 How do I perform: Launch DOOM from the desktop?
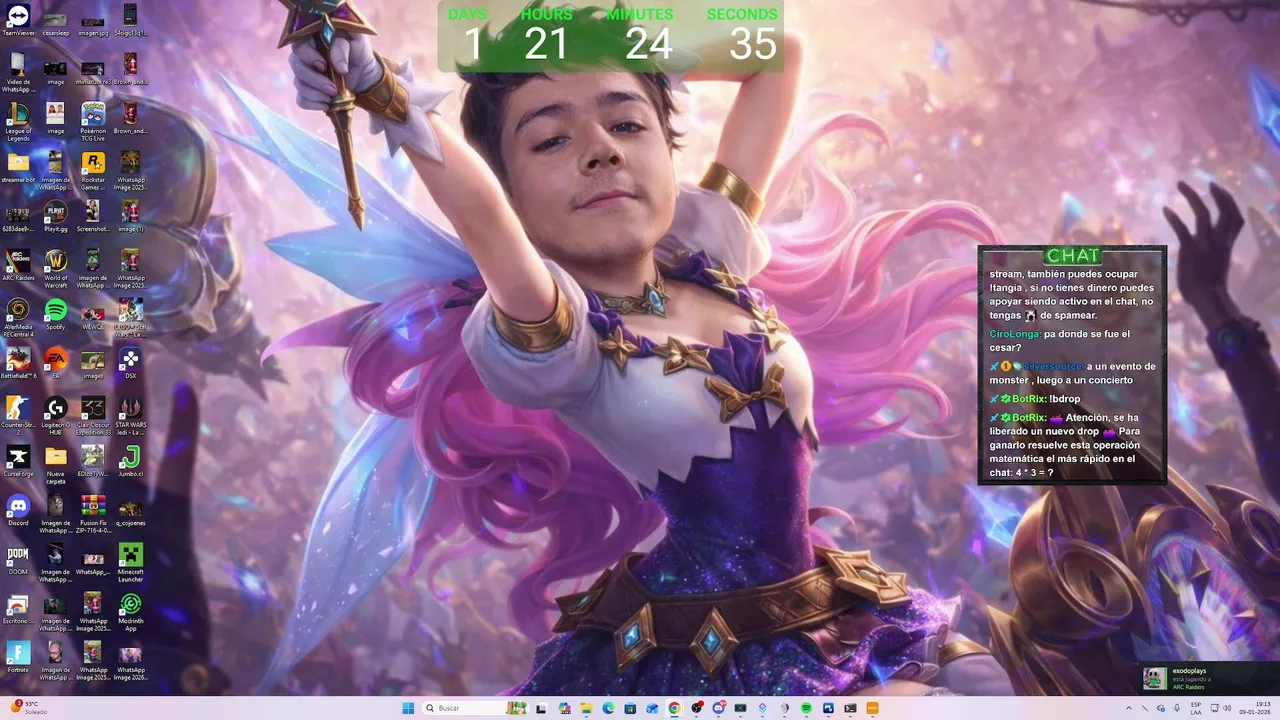pos(18,558)
